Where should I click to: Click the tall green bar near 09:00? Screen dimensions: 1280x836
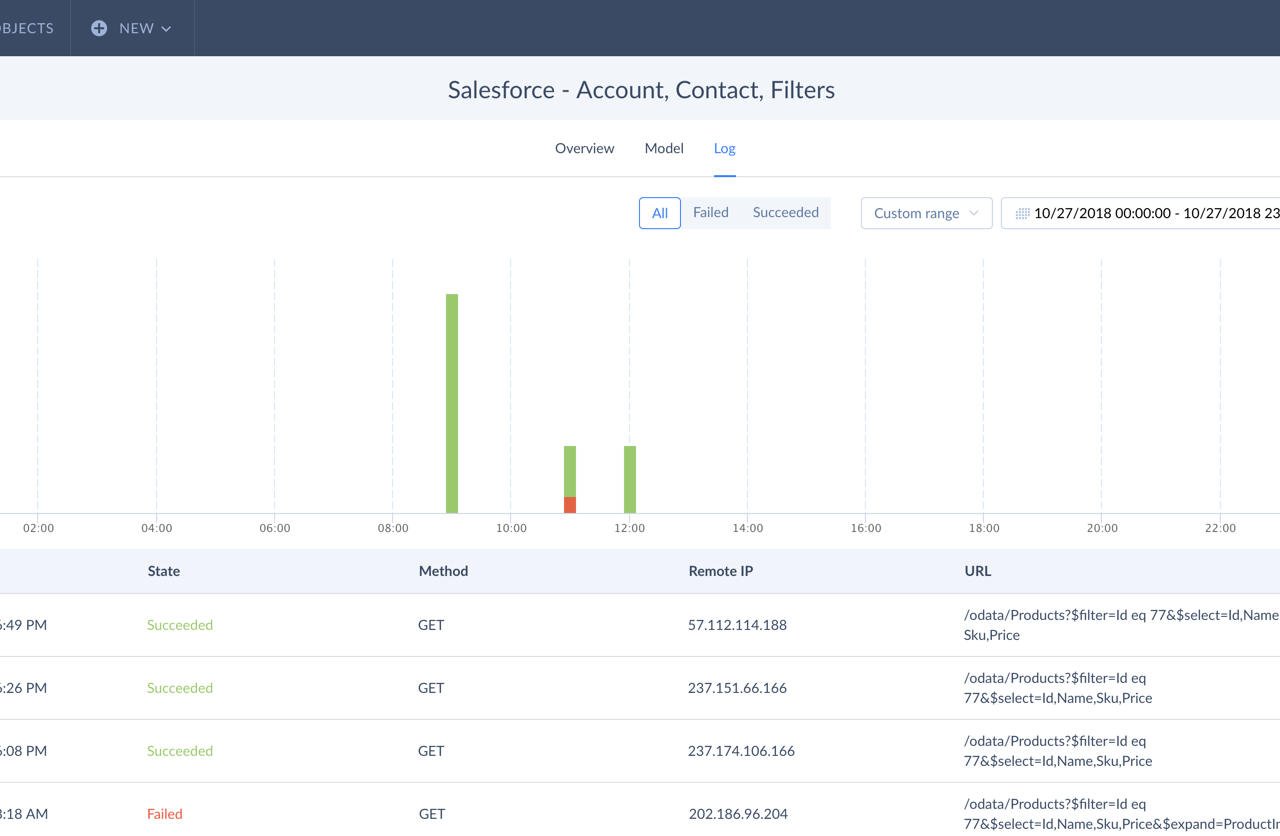(451, 400)
